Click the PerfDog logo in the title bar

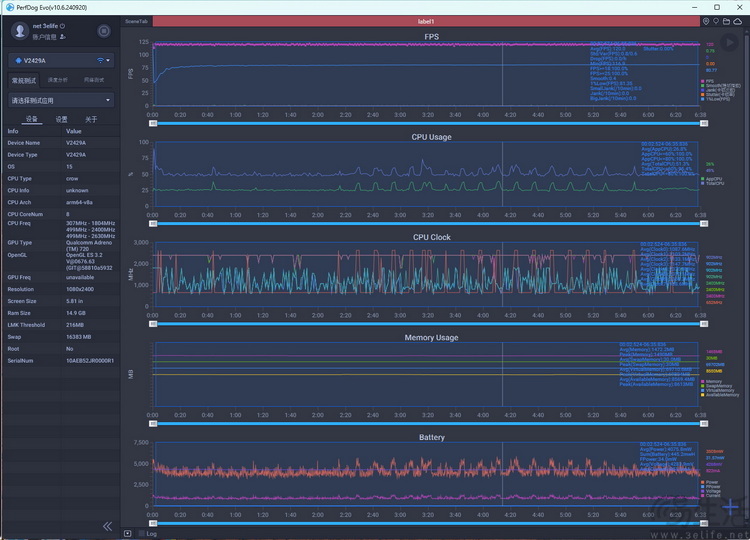(x=10, y=7)
